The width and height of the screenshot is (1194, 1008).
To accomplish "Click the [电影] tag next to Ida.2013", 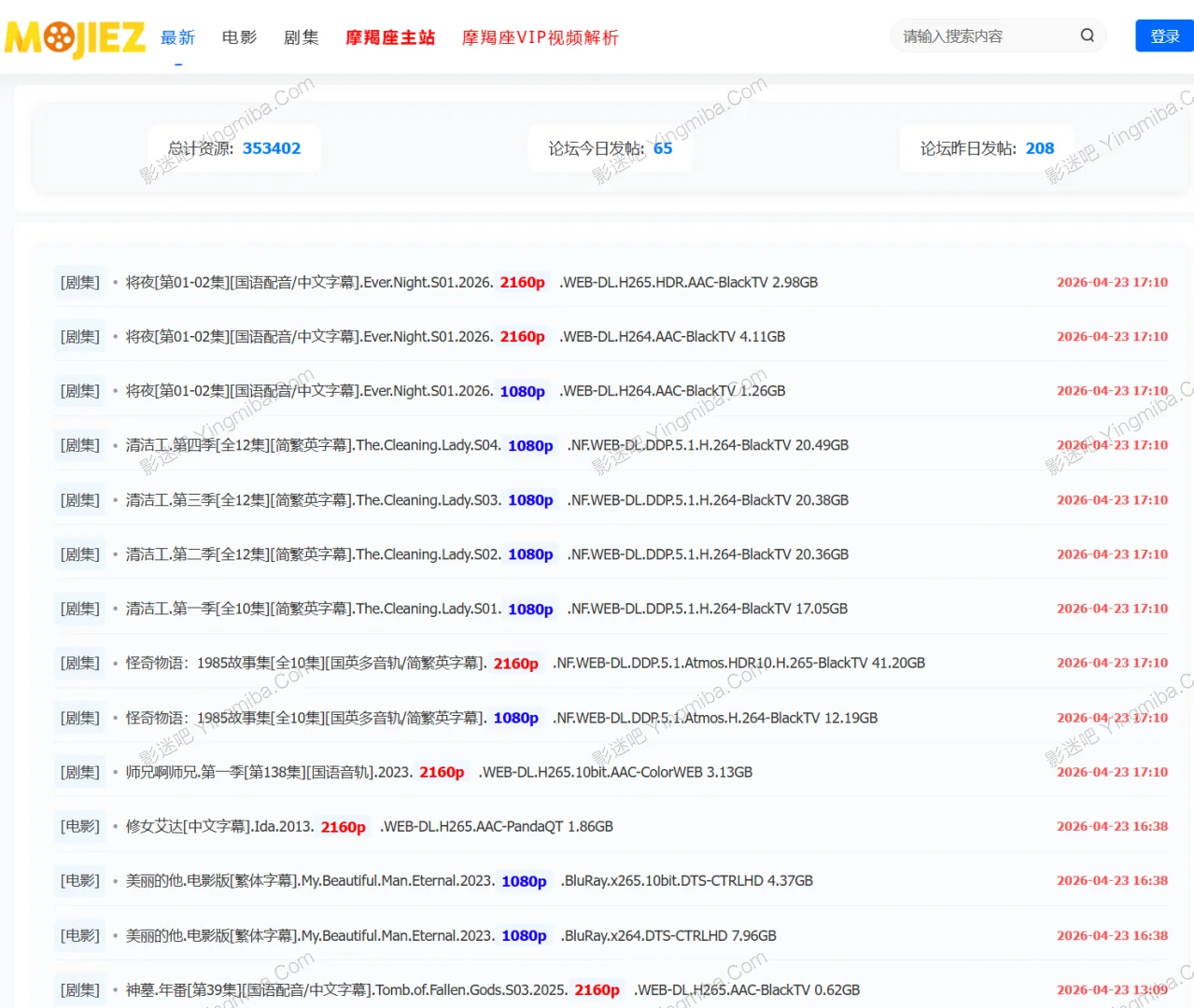I will (79, 827).
